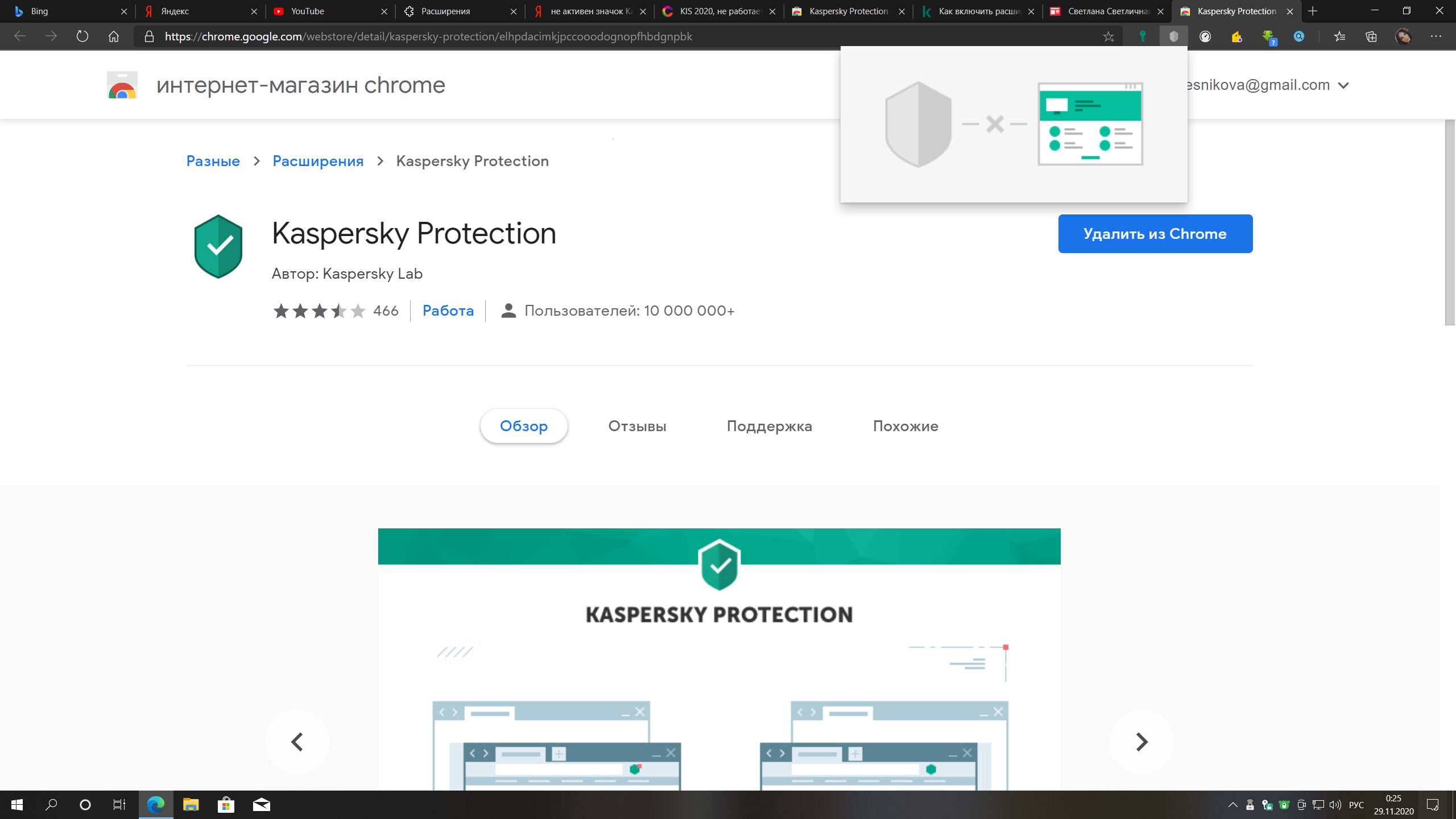Image resolution: width=1456 pixels, height=819 pixels.
Task: Open a new browser tab
Action: pos(1313,11)
